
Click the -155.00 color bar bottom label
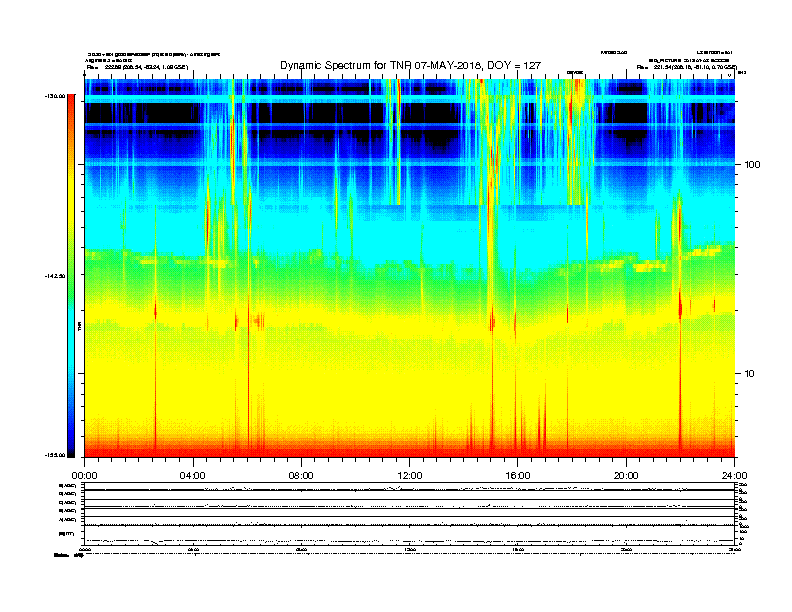pos(55,455)
